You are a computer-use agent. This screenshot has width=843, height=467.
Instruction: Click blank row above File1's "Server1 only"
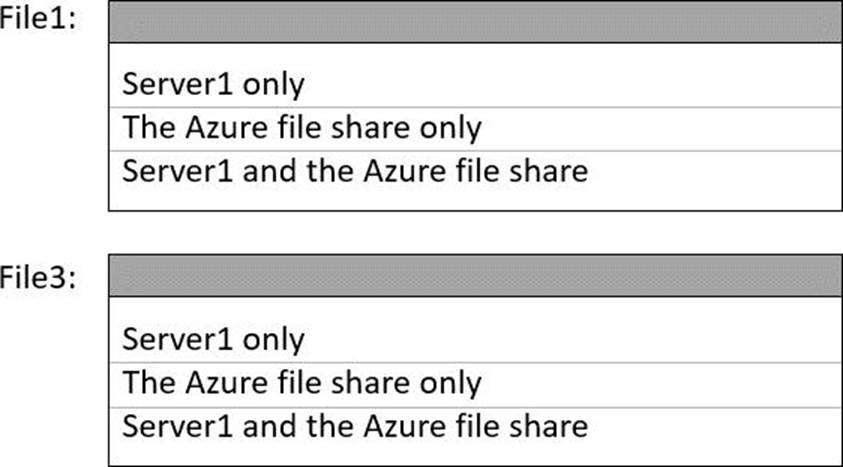pyautogui.click(x=474, y=54)
